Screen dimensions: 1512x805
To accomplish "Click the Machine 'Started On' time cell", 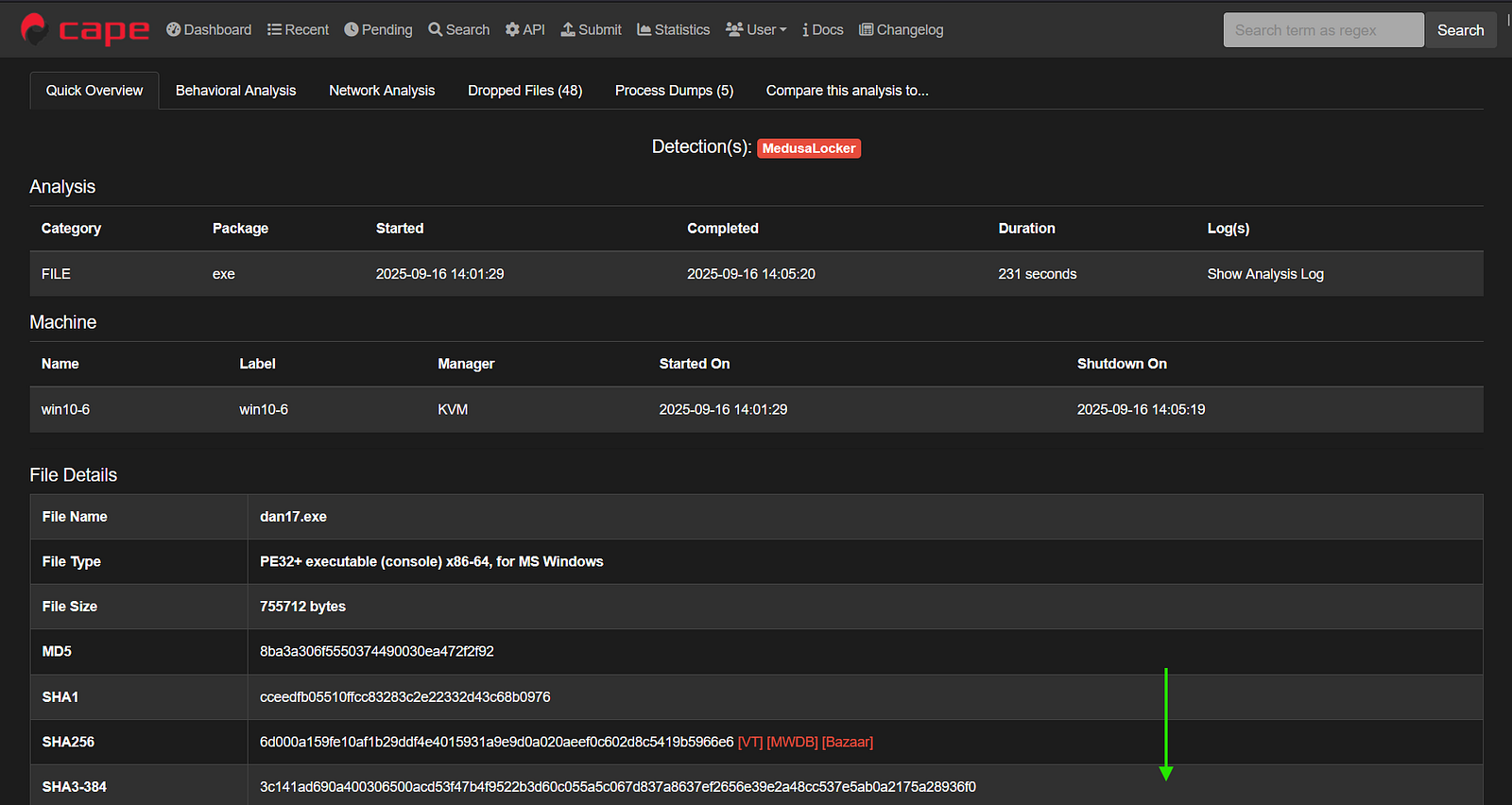I will point(723,410).
